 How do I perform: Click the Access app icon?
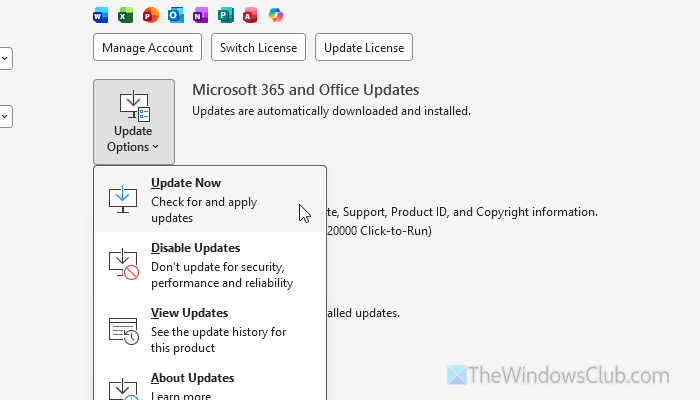[x=250, y=15]
